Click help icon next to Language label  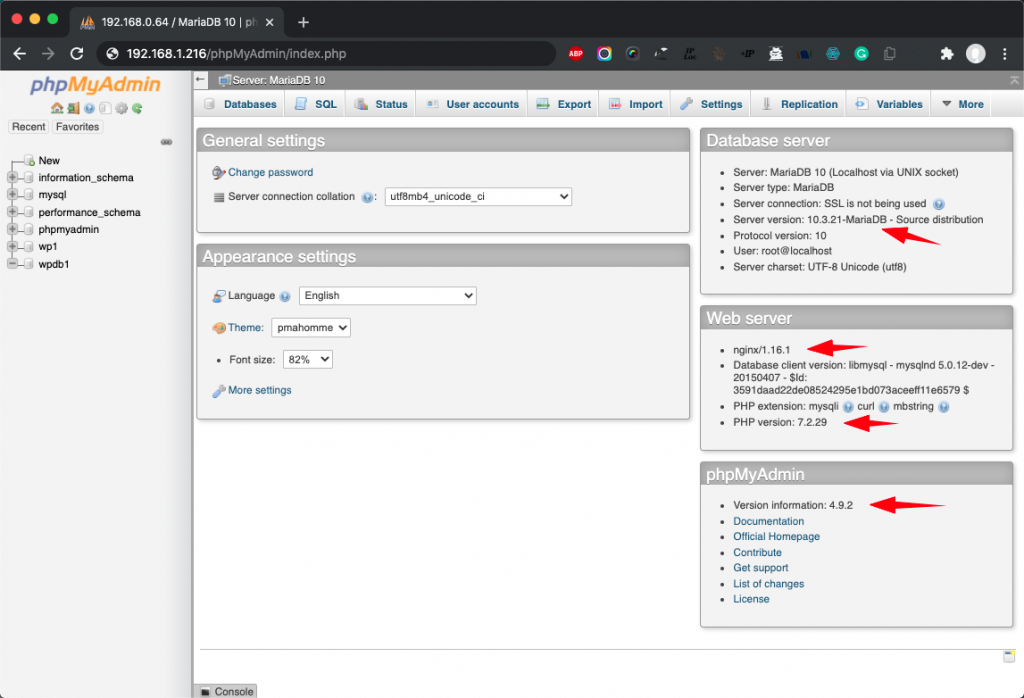[285, 296]
